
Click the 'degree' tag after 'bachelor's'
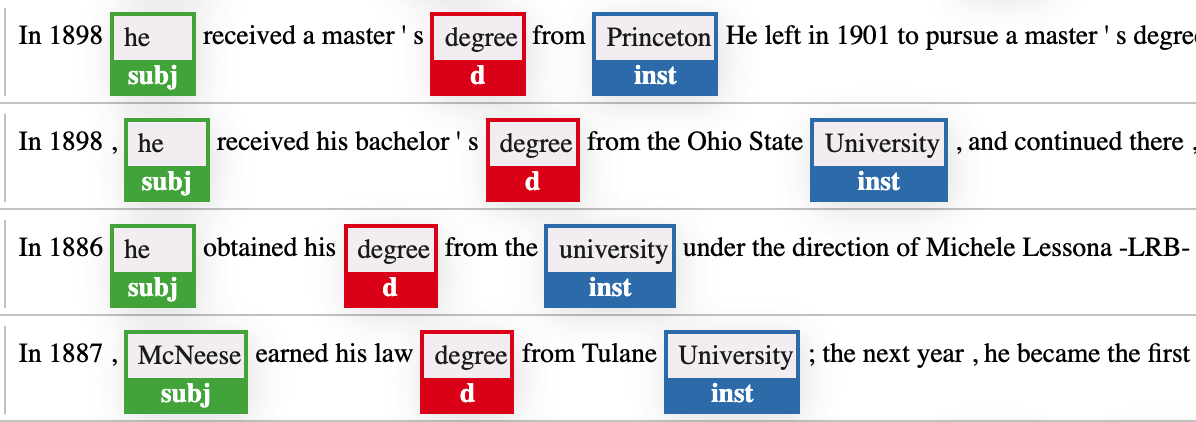tap(532, 159)
